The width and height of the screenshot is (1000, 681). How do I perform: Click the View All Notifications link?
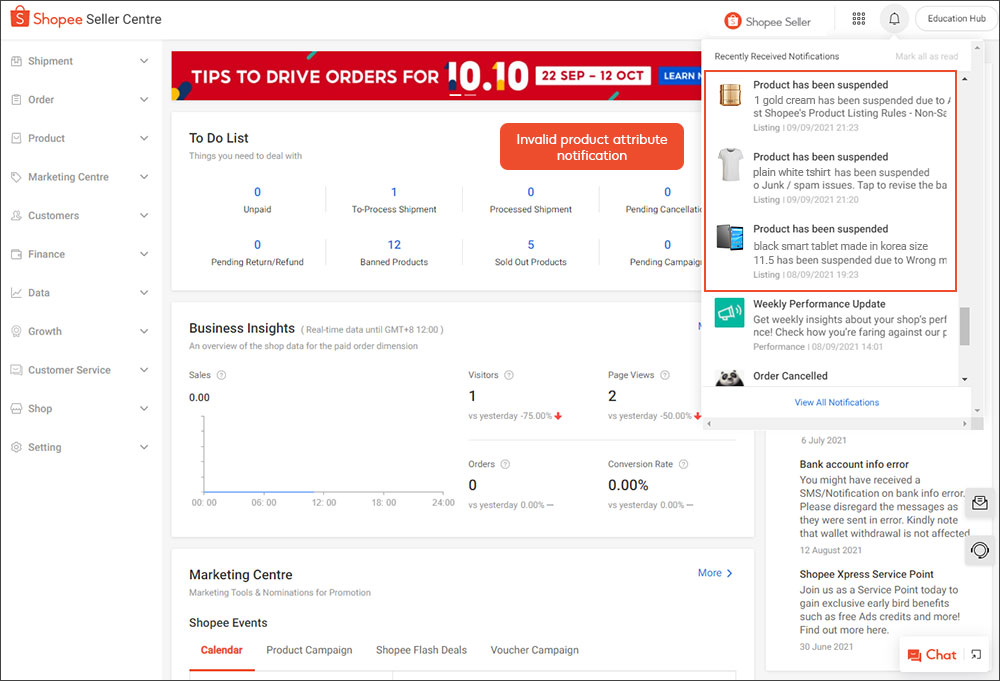pyautogui.click(x=836, y=401)
